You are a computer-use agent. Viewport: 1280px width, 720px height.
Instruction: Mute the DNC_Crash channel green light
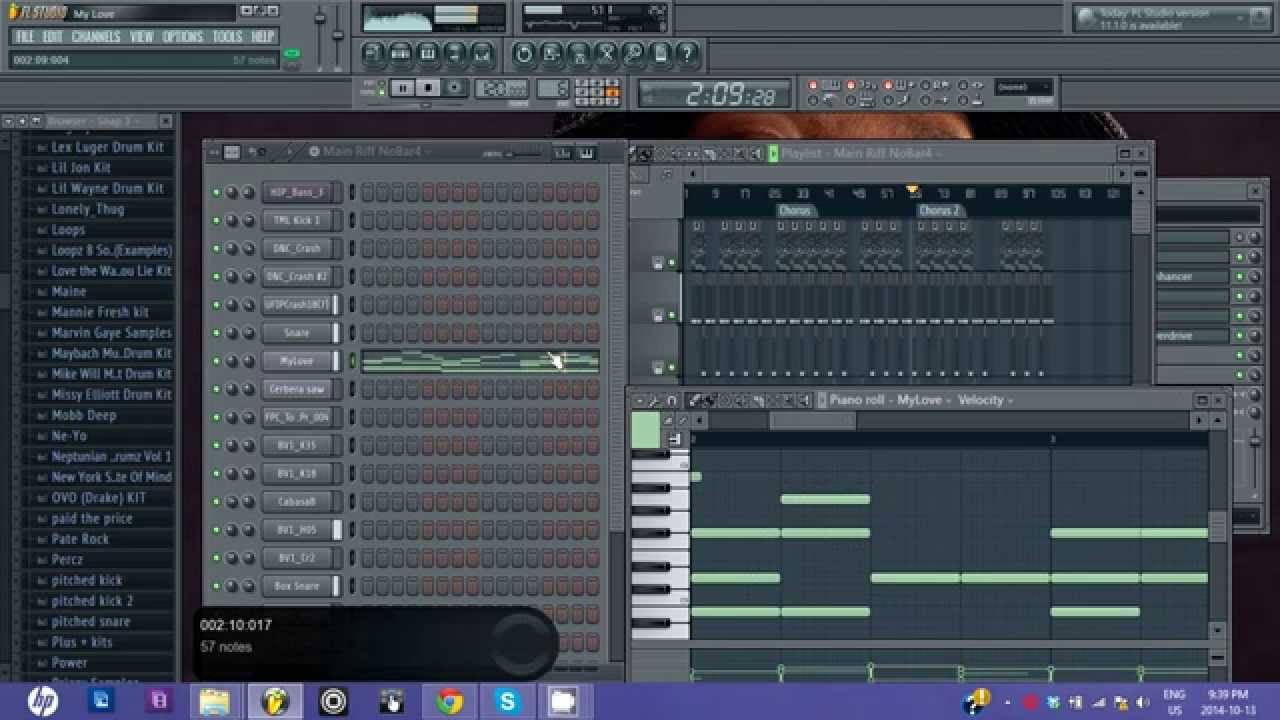pos(216,248)
